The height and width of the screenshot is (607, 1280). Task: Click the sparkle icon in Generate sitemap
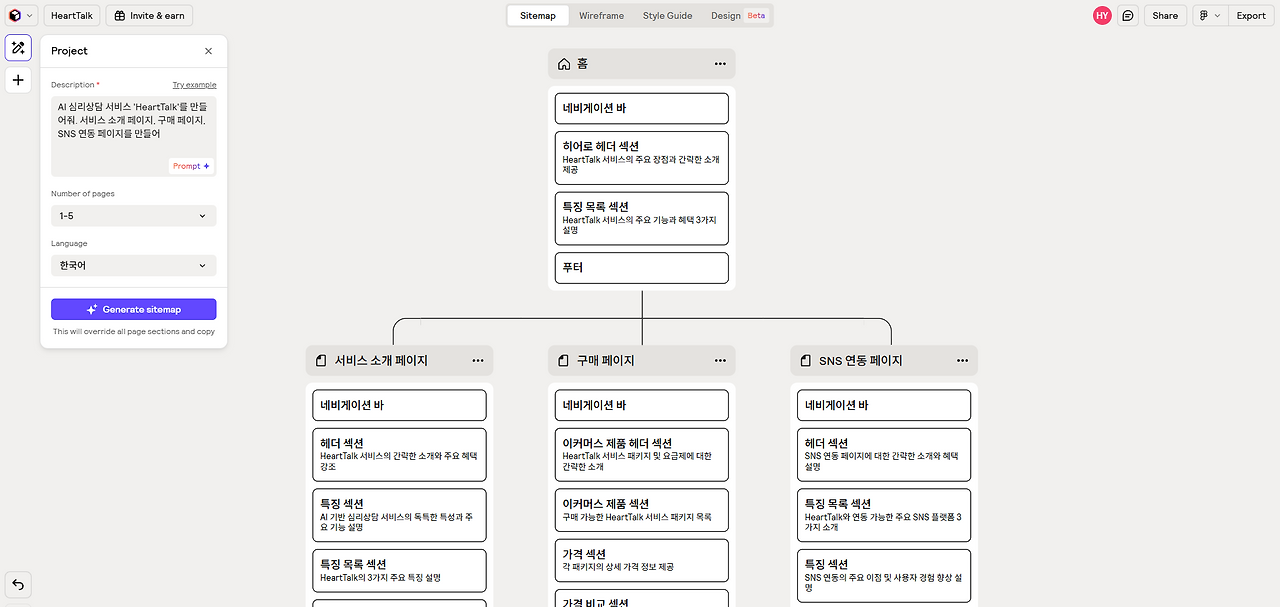92,310
